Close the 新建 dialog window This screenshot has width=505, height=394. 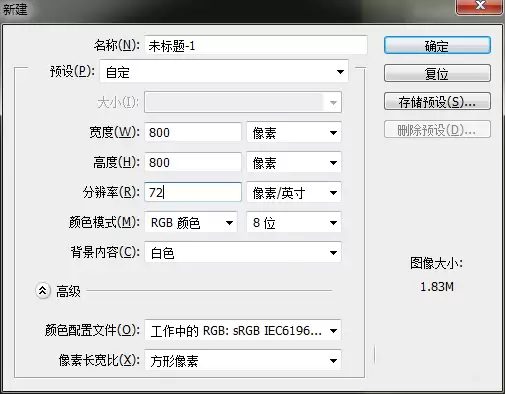[480, 6]
